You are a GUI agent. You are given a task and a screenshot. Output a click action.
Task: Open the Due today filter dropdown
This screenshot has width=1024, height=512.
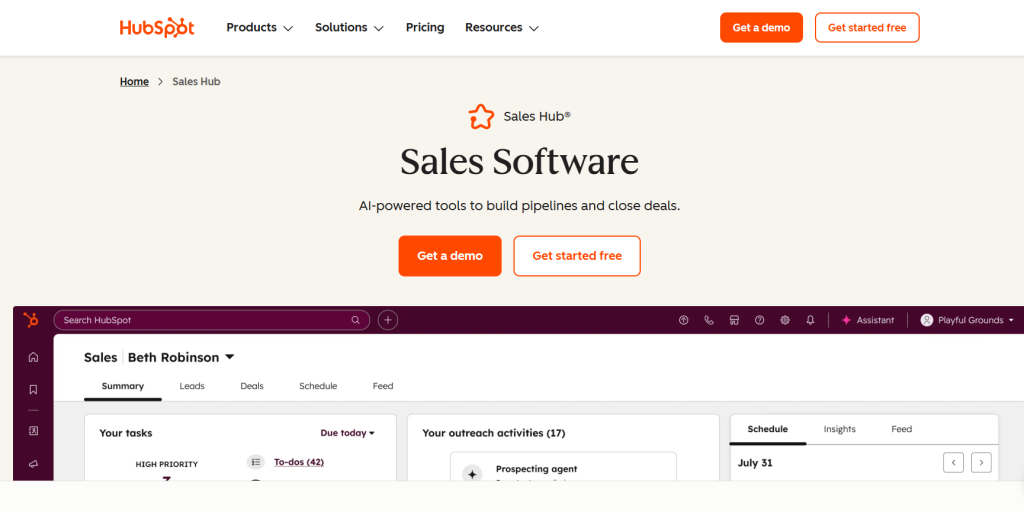point(347,433)
